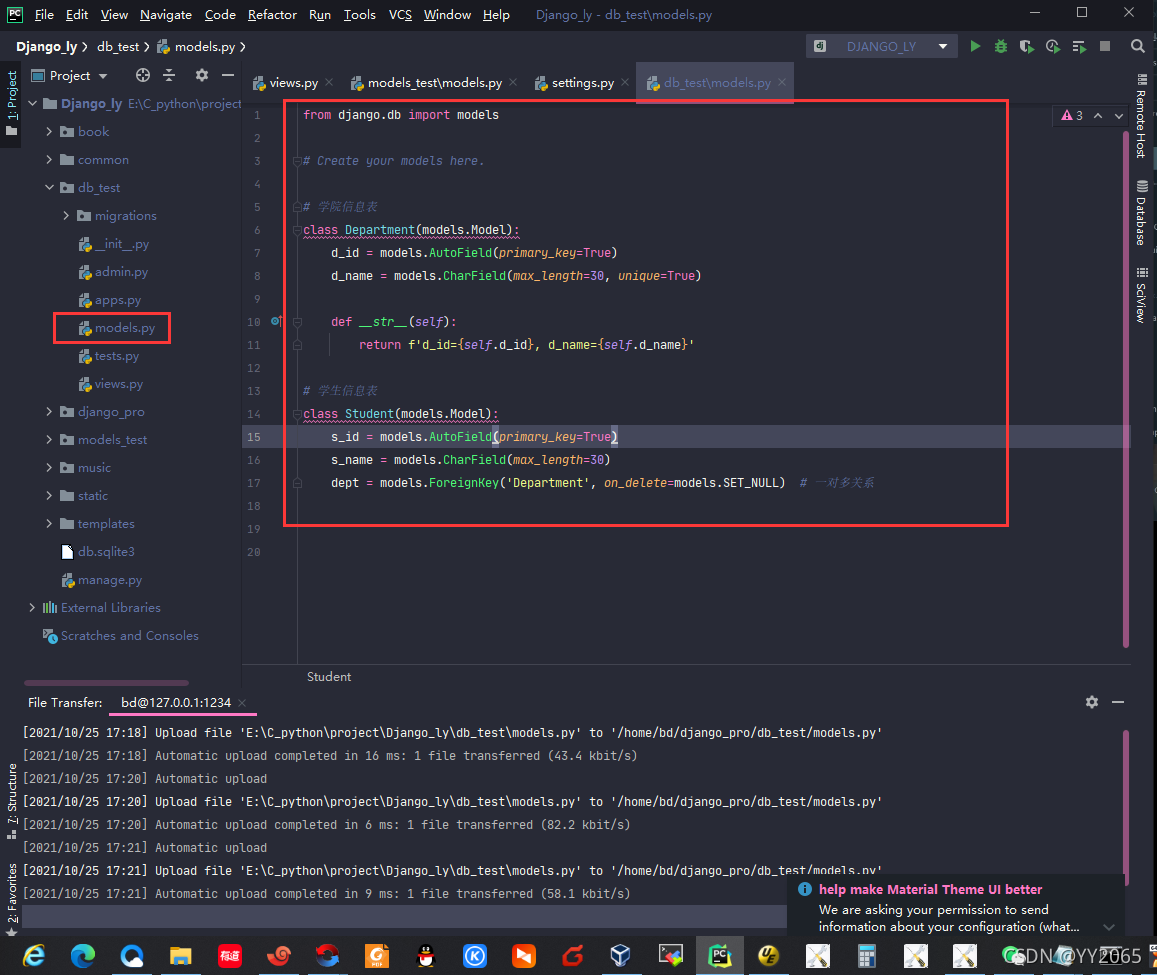Open PyCharm from the Windows taskbar
This screenshot has height=975, width=1157.
(719, 956)
